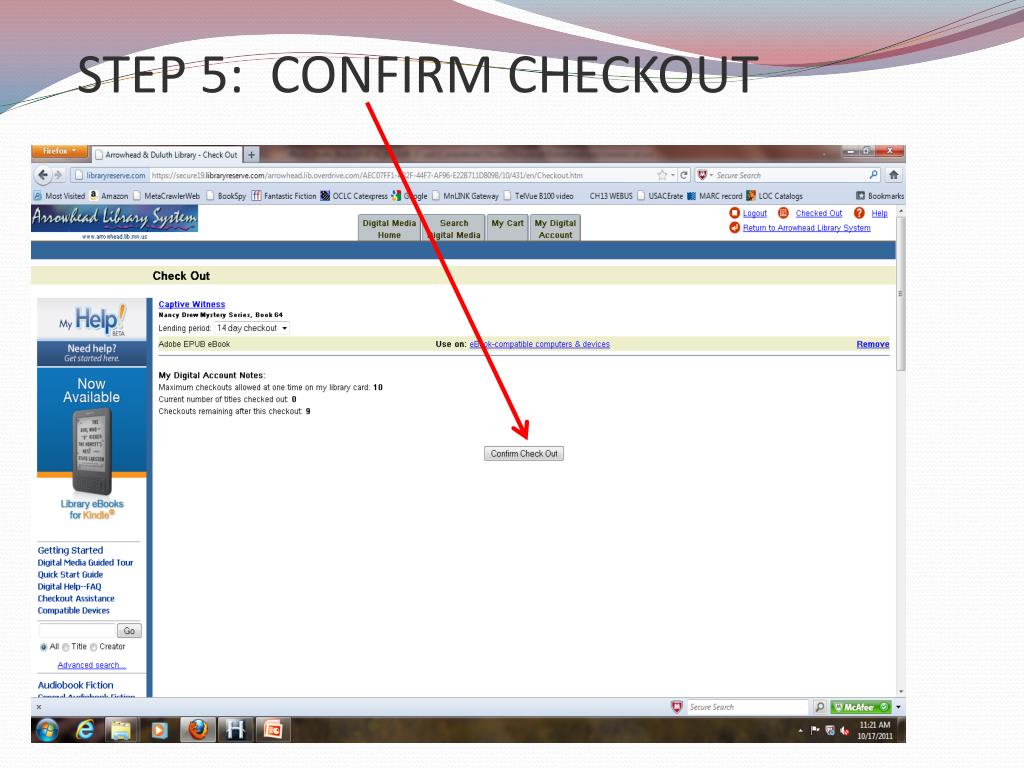
Task: Close the bottom add-on bar
Action: (x=39, y=707)
